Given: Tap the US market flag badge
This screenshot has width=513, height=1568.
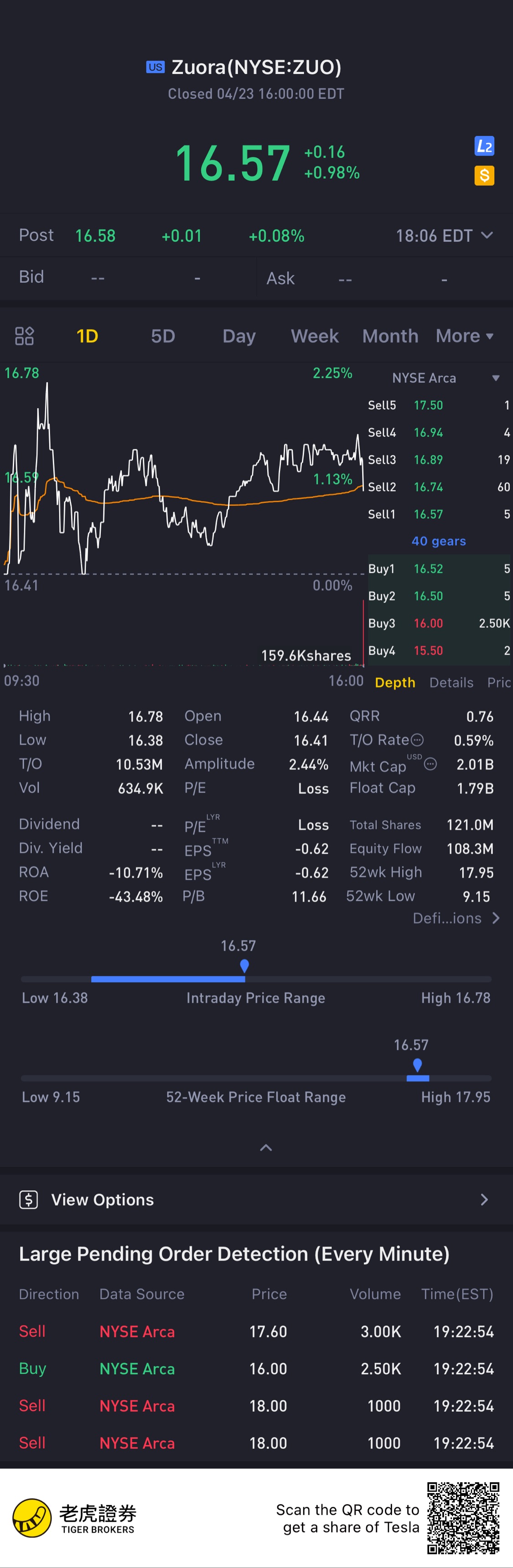Looking at the screenshot, I should point(155,67).
